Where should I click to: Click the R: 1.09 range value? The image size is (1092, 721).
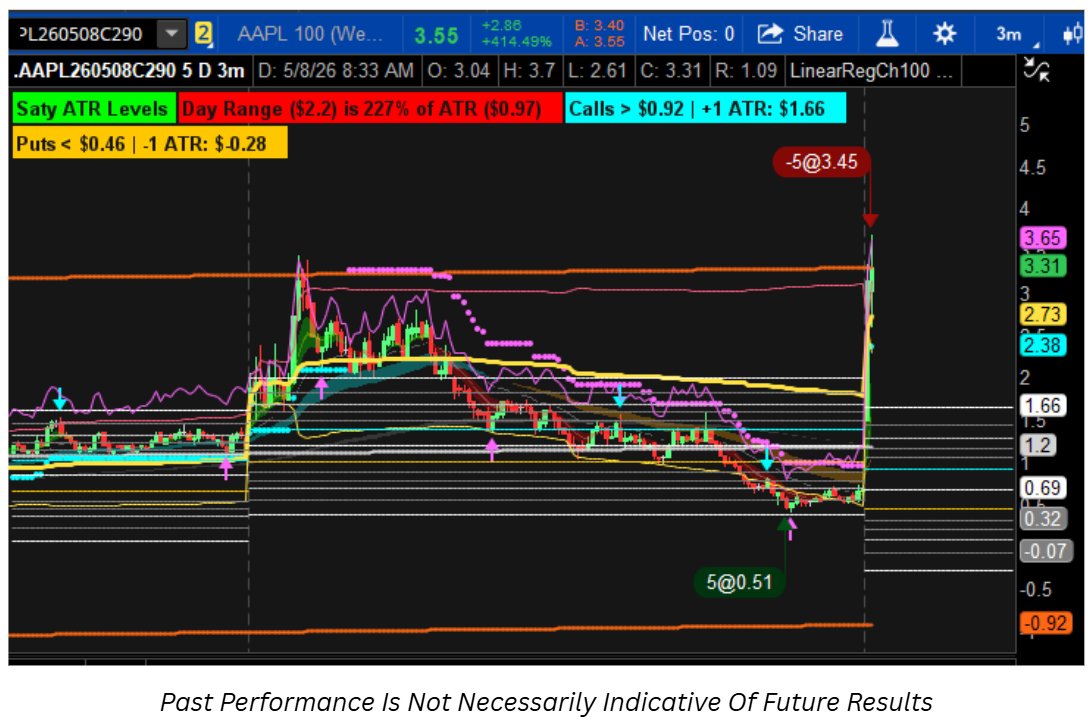pos(746,71)
